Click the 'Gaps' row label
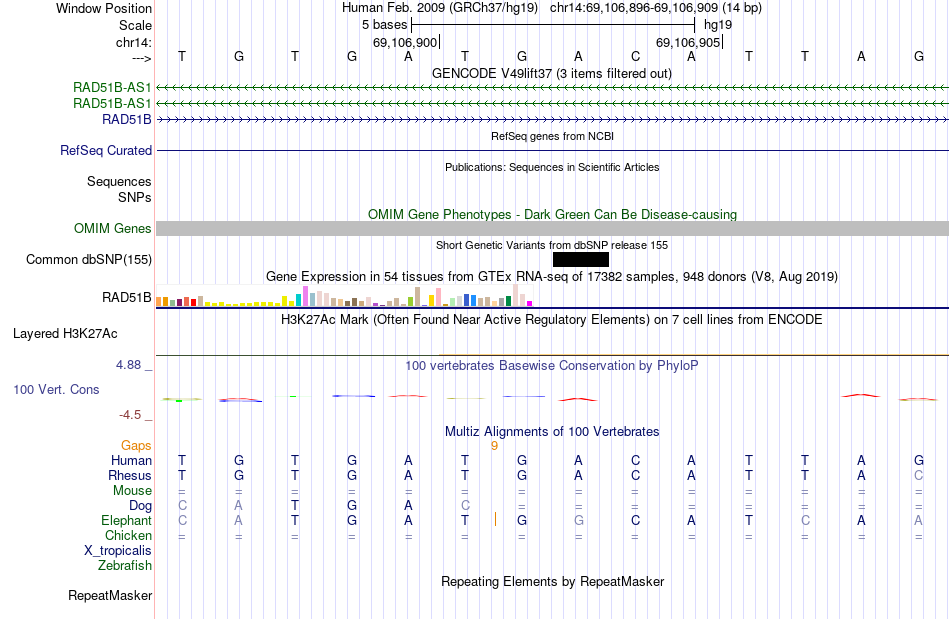The width and height of the screenshot is (950, 619). click(x=136, y=446)
